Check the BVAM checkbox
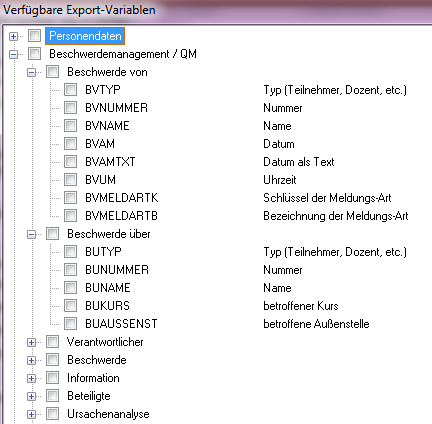Screen dimensions: 432x424 click(x=71, y=144)
